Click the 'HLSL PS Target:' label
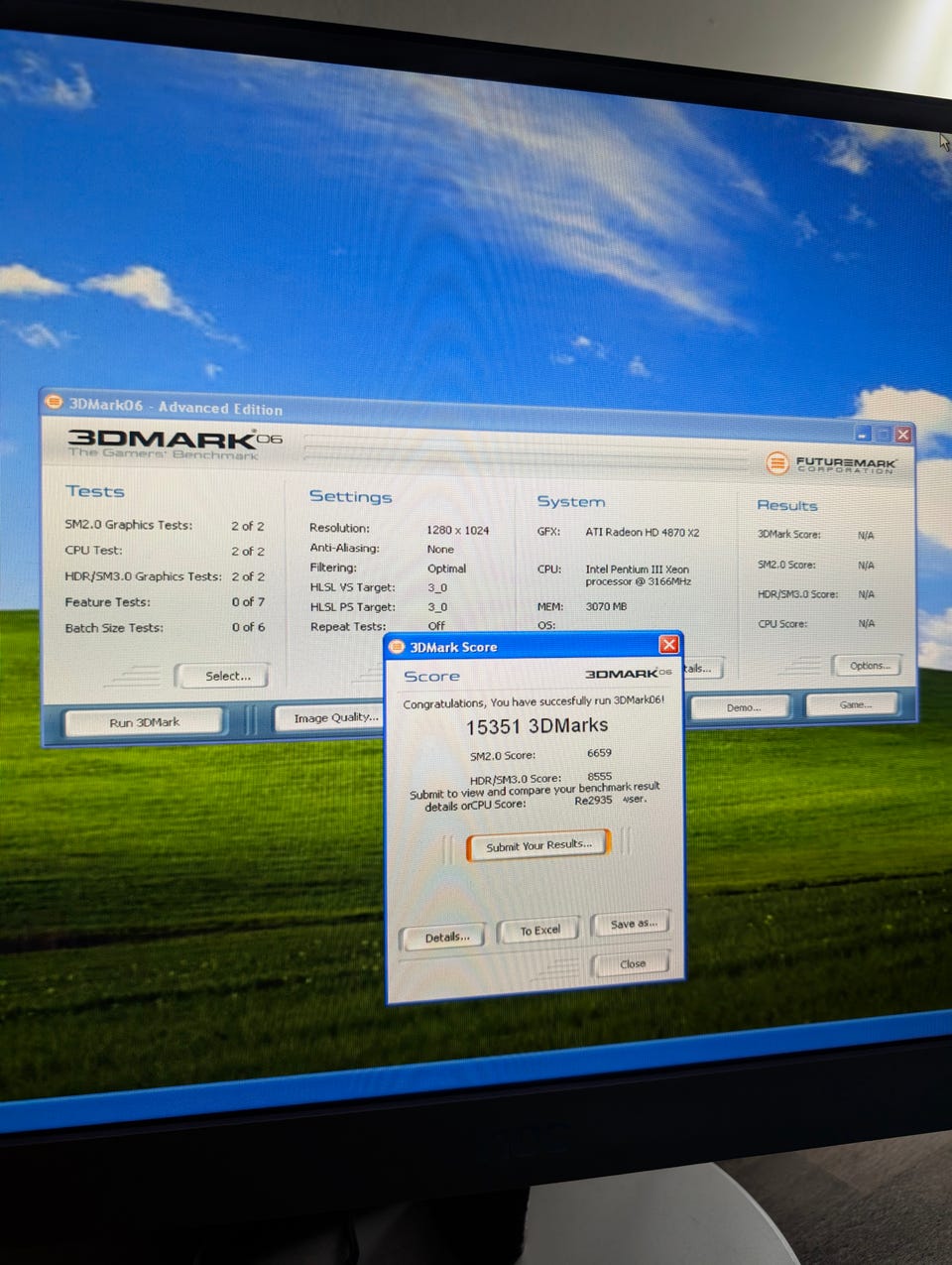952x1265 pixels. coord(352,607)
